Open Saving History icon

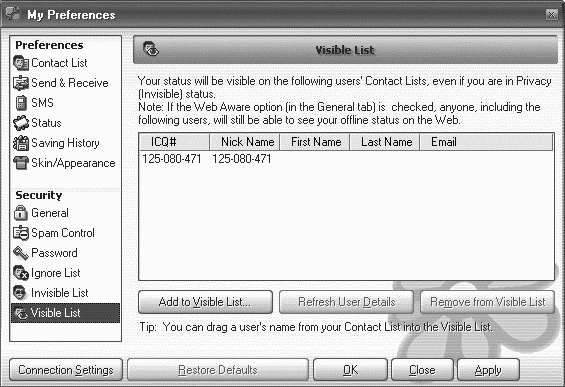(x=21, y=143)
